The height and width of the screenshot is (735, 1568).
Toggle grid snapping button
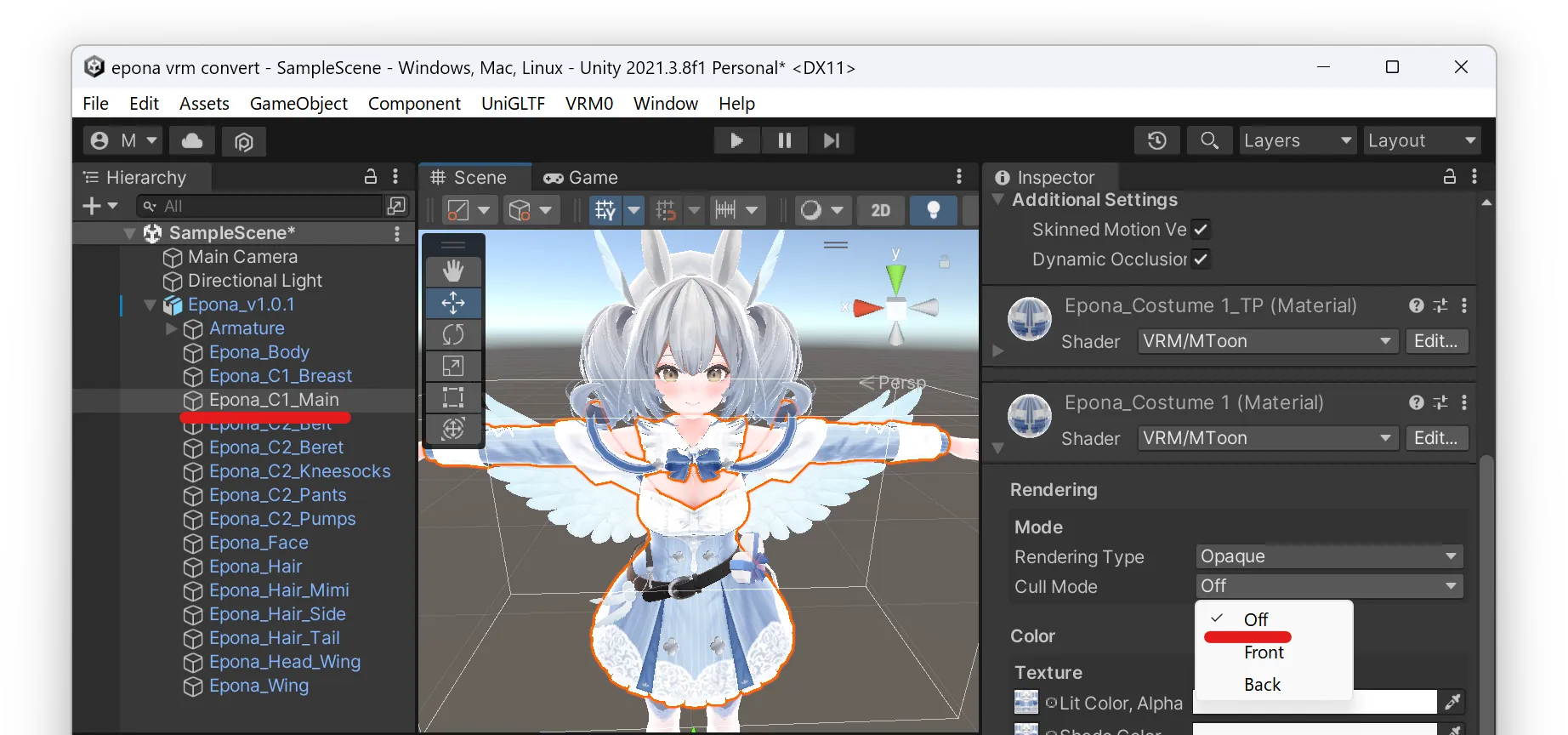tap(666, 210)
